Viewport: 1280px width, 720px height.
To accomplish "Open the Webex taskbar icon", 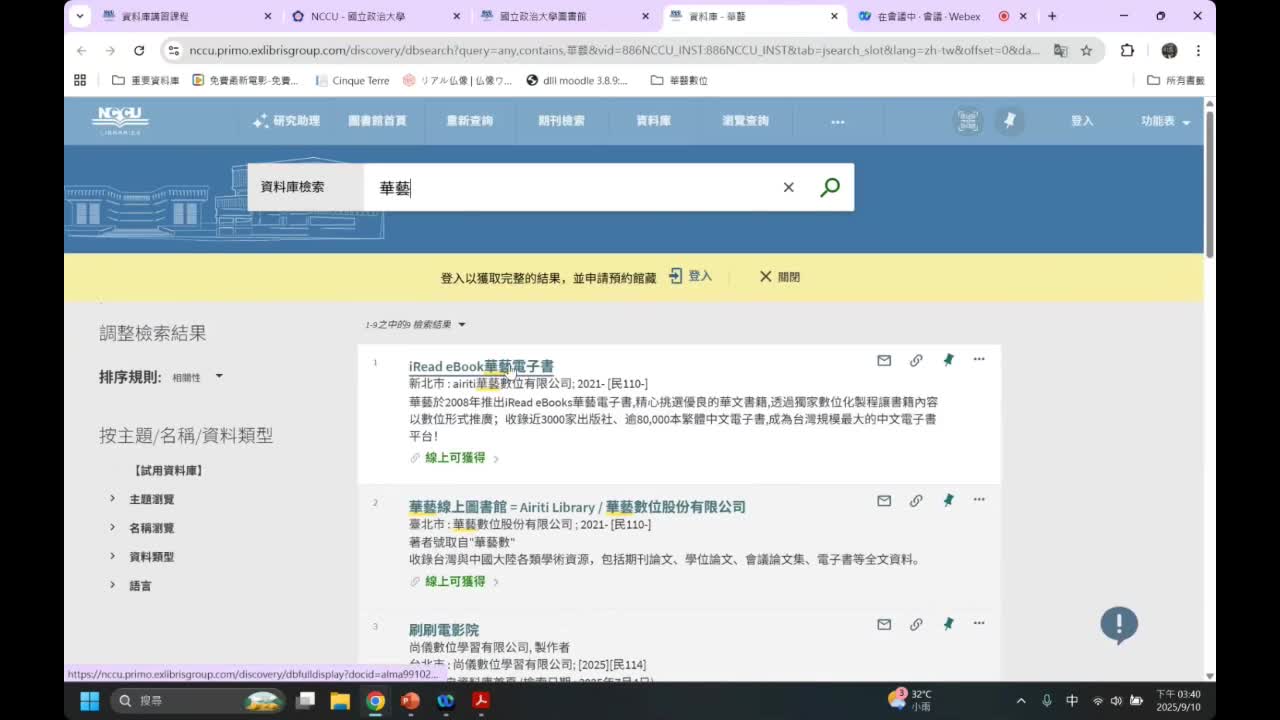I will 445,702.
